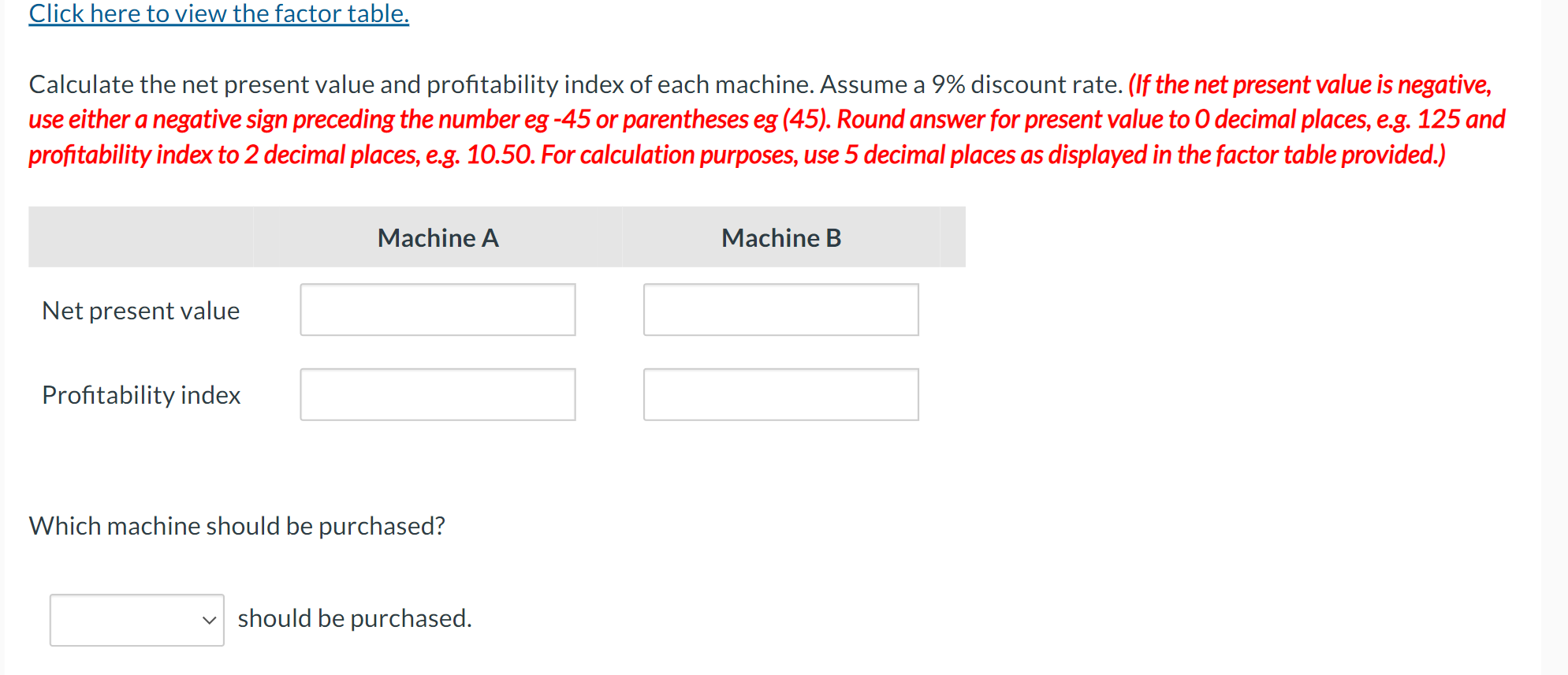The width and height of the screenshot is (1568, 675).
Task: Click the Net present value row label
Action: pos(140,310)
